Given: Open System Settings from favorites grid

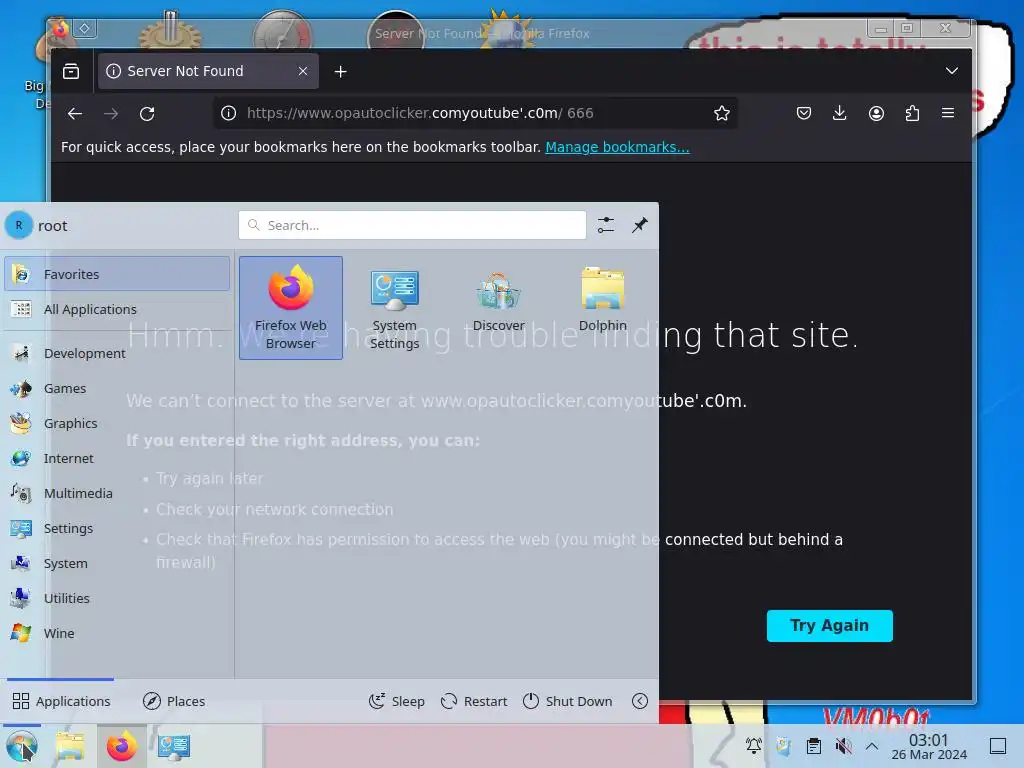Looking at the screenshot, I should click(x=394, y=308).
